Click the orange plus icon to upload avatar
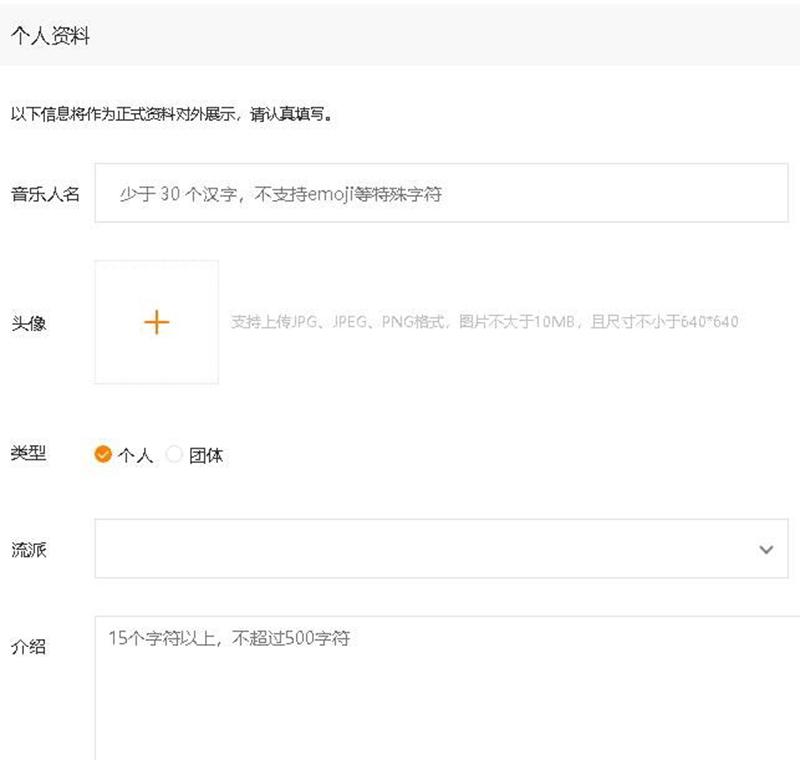 (x=157, y=322)
